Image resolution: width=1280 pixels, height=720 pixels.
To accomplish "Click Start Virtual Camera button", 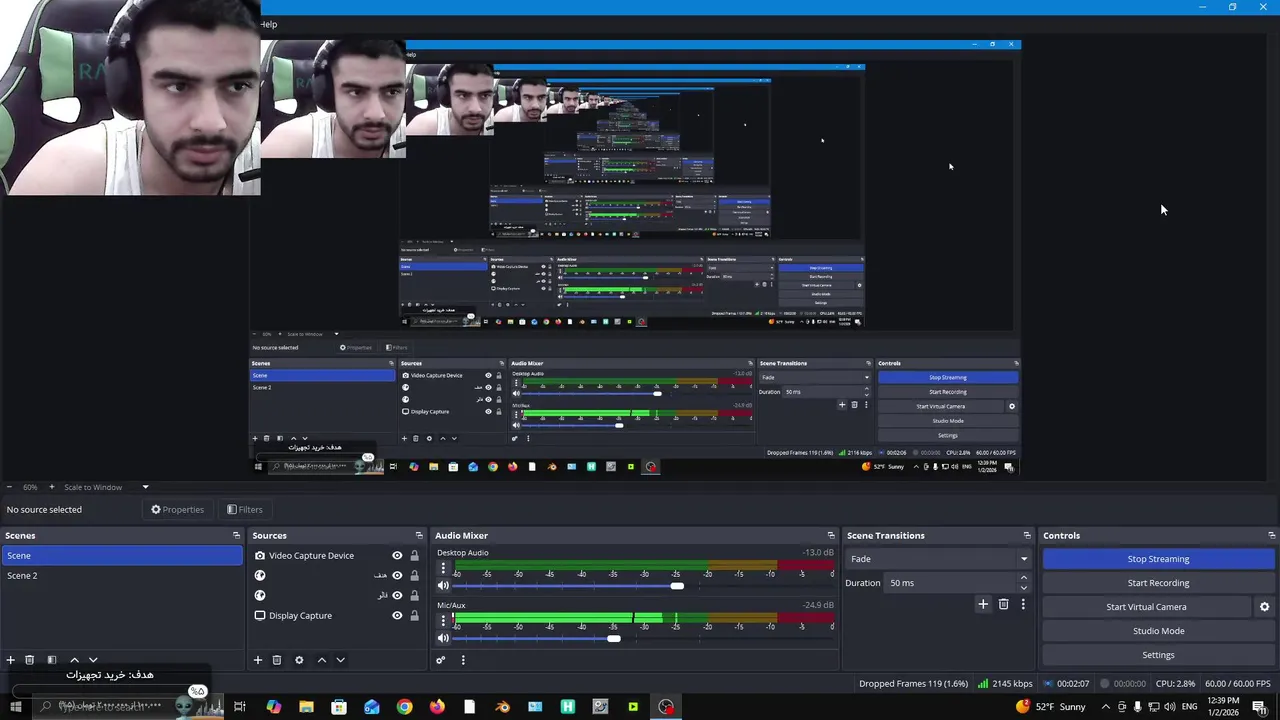I will [1146, 607].
